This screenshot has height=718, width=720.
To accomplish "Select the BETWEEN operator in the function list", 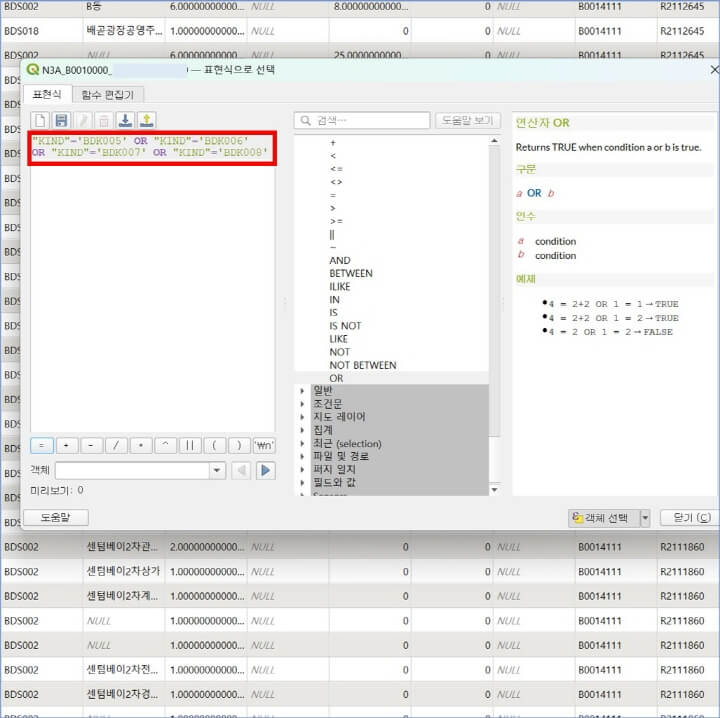I will 351,273.
